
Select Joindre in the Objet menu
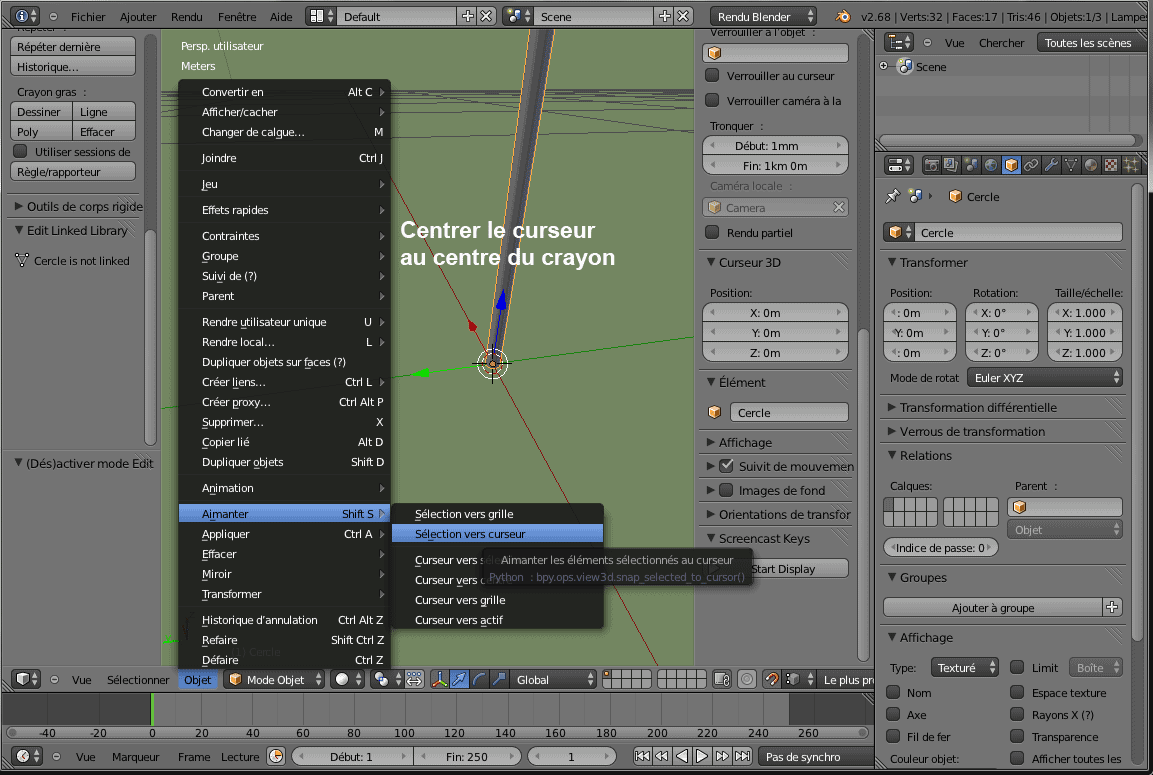[285, 158]
